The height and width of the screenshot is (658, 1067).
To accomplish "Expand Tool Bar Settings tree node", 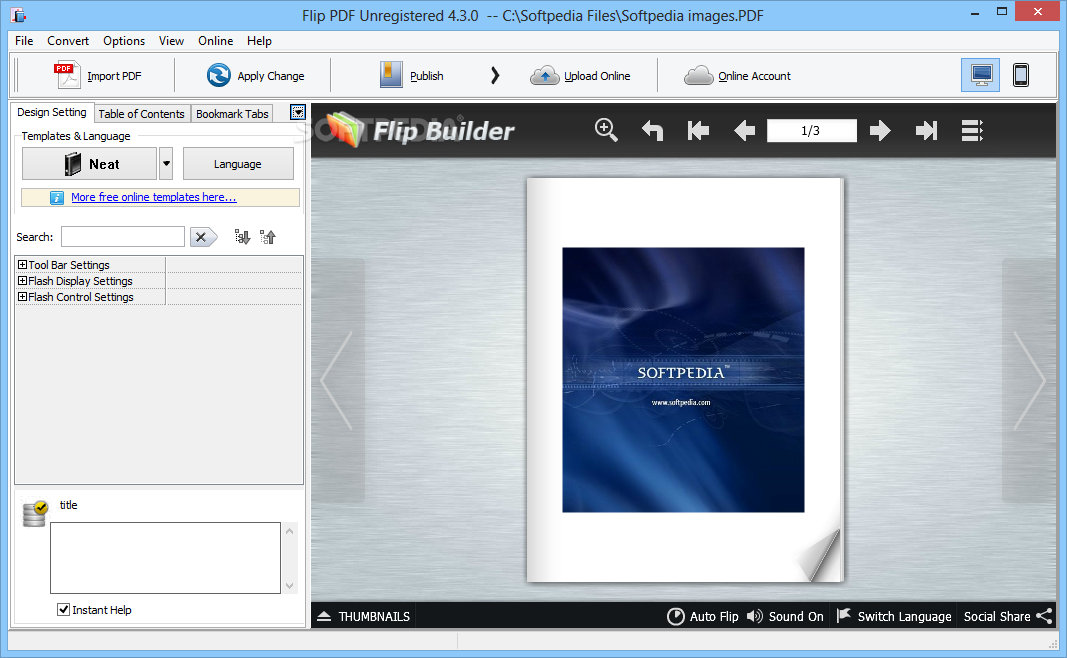I will 22,265.
